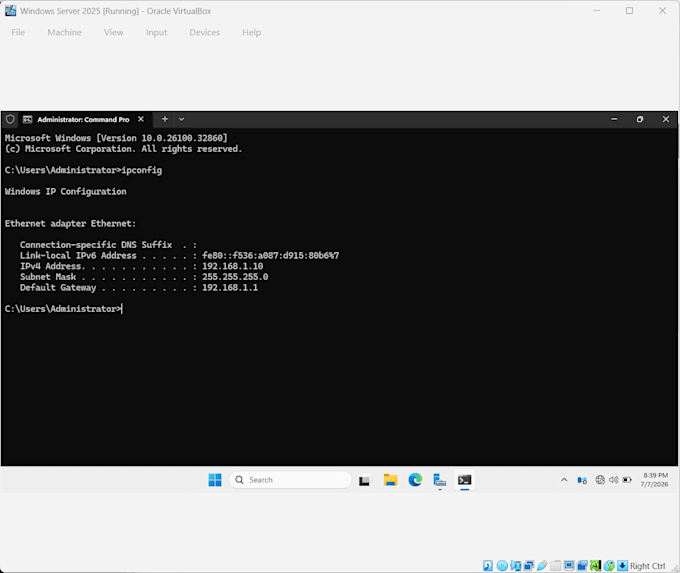The height and width of the screenshot is (573, 680).
Task: Open the Help menu
Action: (252, 33)
